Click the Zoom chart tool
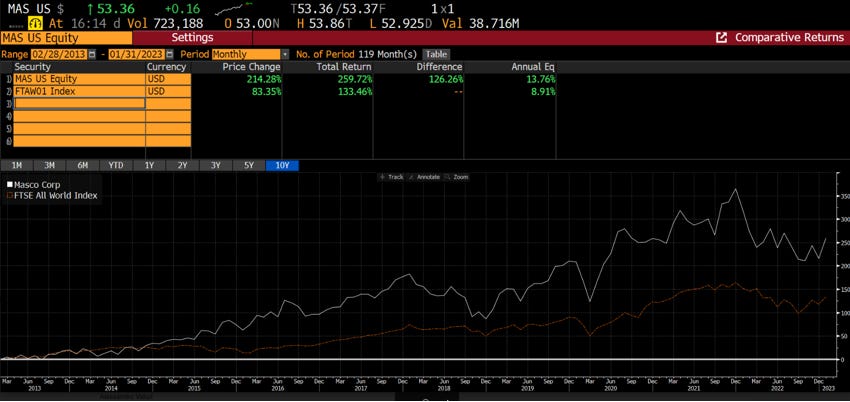The image size is (850, 402). (457, 177)
